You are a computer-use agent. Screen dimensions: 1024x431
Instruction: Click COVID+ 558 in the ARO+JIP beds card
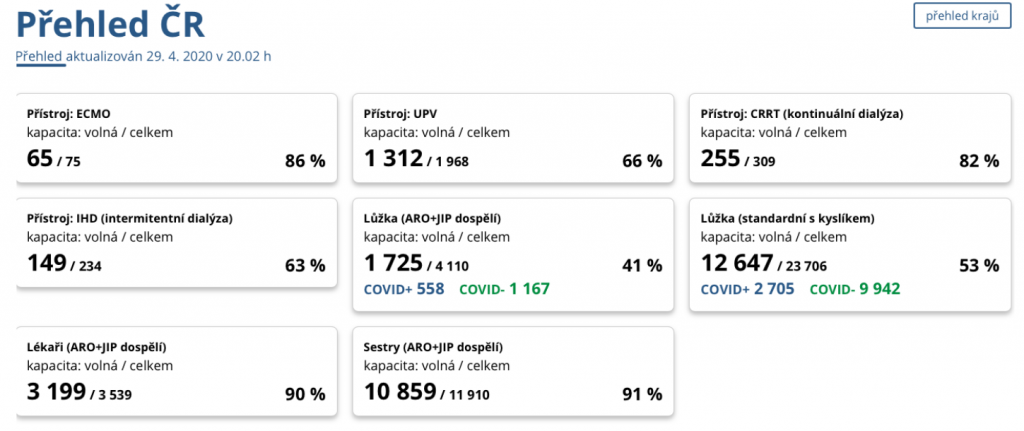click(404, 289)
